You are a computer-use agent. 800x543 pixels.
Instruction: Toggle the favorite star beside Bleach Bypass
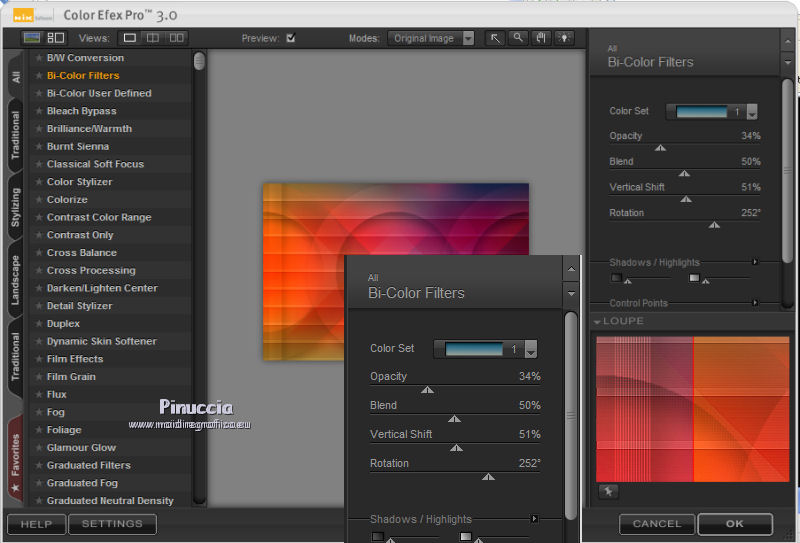point(38,111)
